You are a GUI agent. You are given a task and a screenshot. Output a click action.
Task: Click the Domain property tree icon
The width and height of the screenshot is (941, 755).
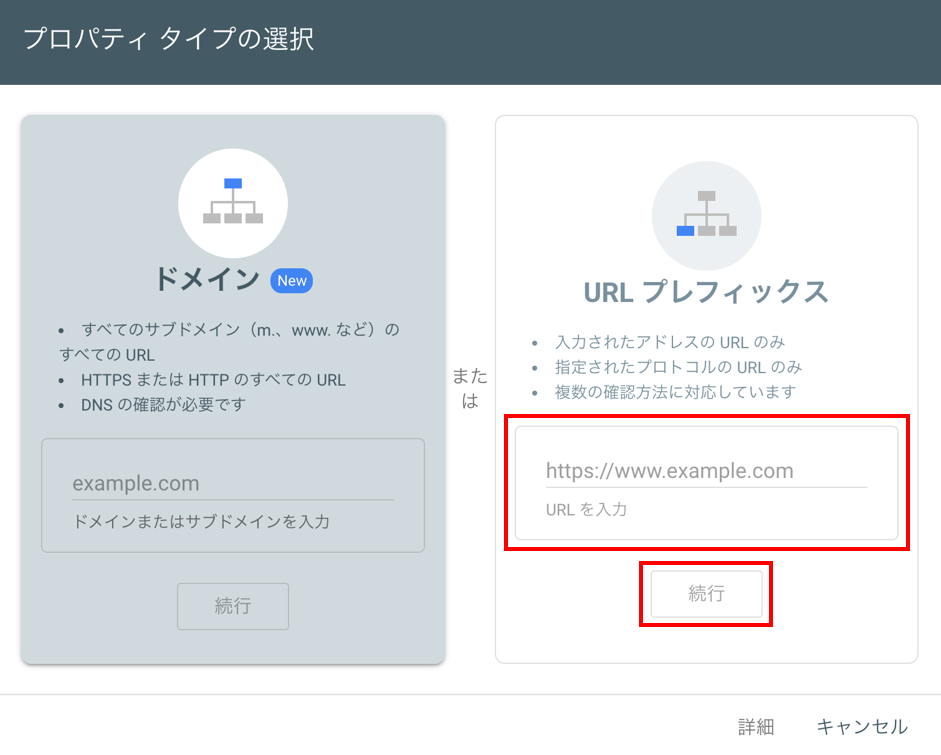tap(233, 203)
